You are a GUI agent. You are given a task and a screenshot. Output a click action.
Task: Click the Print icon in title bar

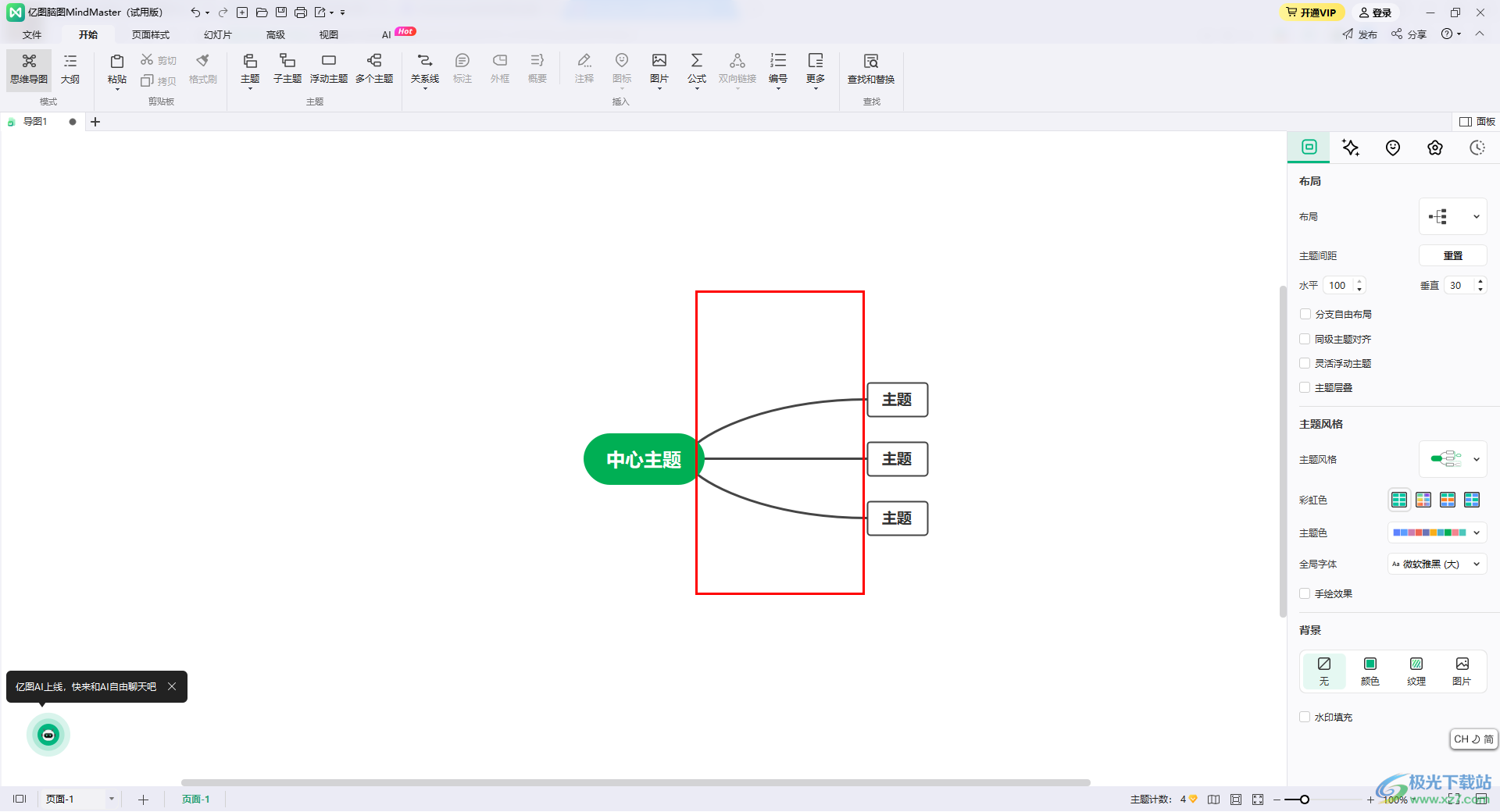[301, 12]
